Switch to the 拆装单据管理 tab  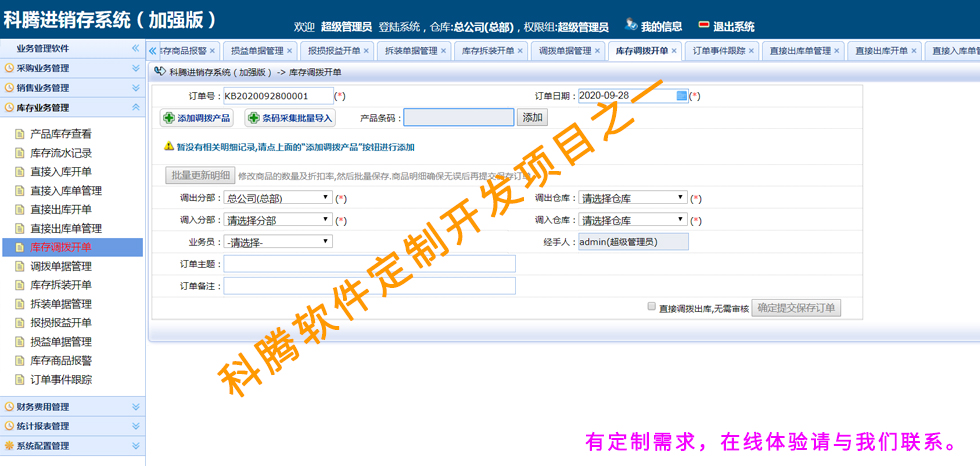click(411, 51)
